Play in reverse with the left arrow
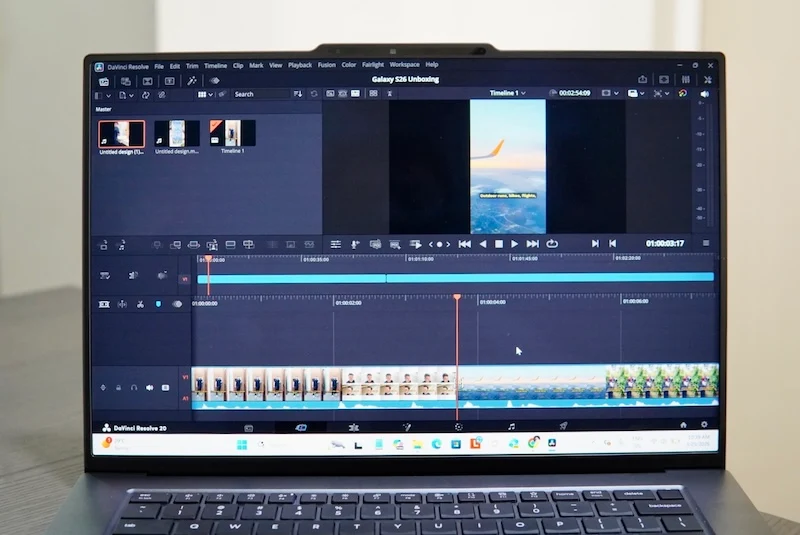The image size is (800, 535). tap(483, 244)
